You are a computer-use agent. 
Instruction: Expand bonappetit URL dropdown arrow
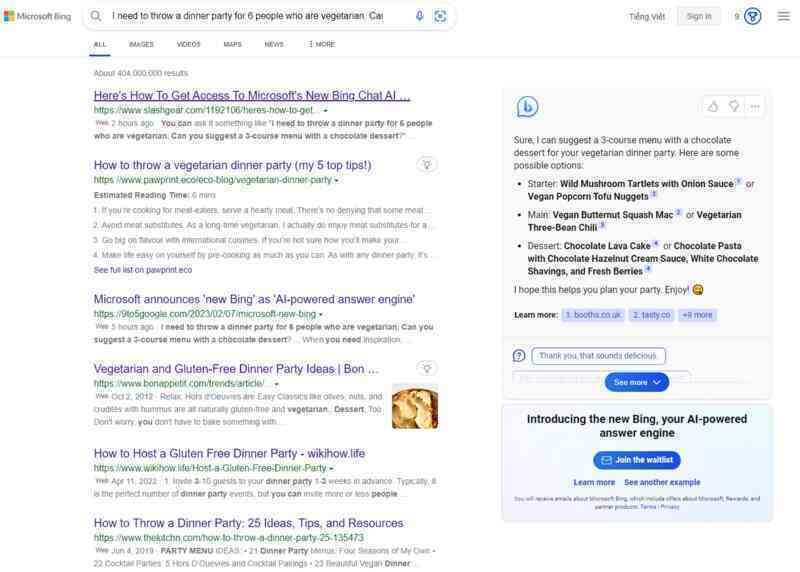point(277,384)
